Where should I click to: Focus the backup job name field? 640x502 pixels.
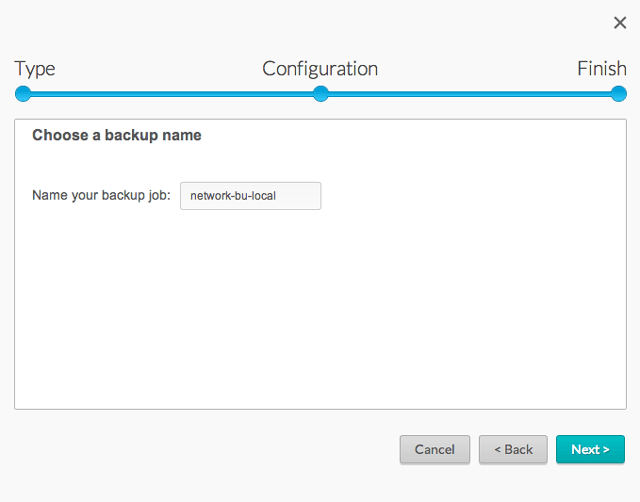point(250,196)
